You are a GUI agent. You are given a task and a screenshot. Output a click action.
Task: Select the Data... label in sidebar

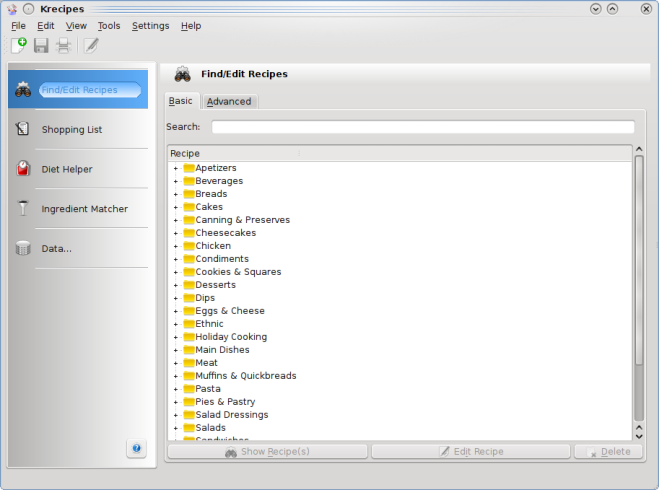57,248
